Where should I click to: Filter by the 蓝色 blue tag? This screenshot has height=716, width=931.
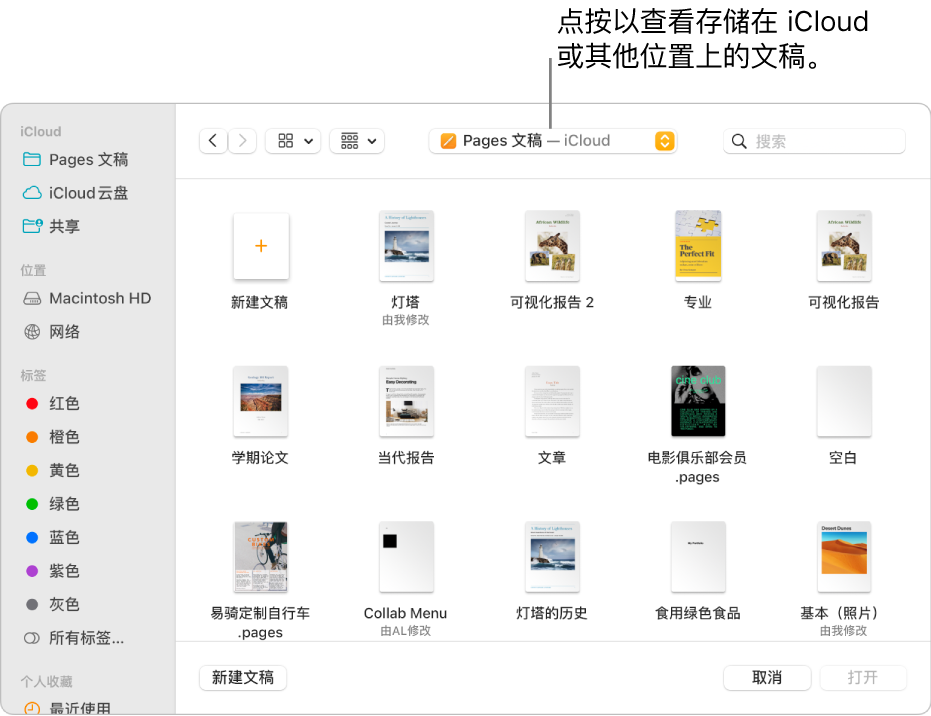point(53,537)
